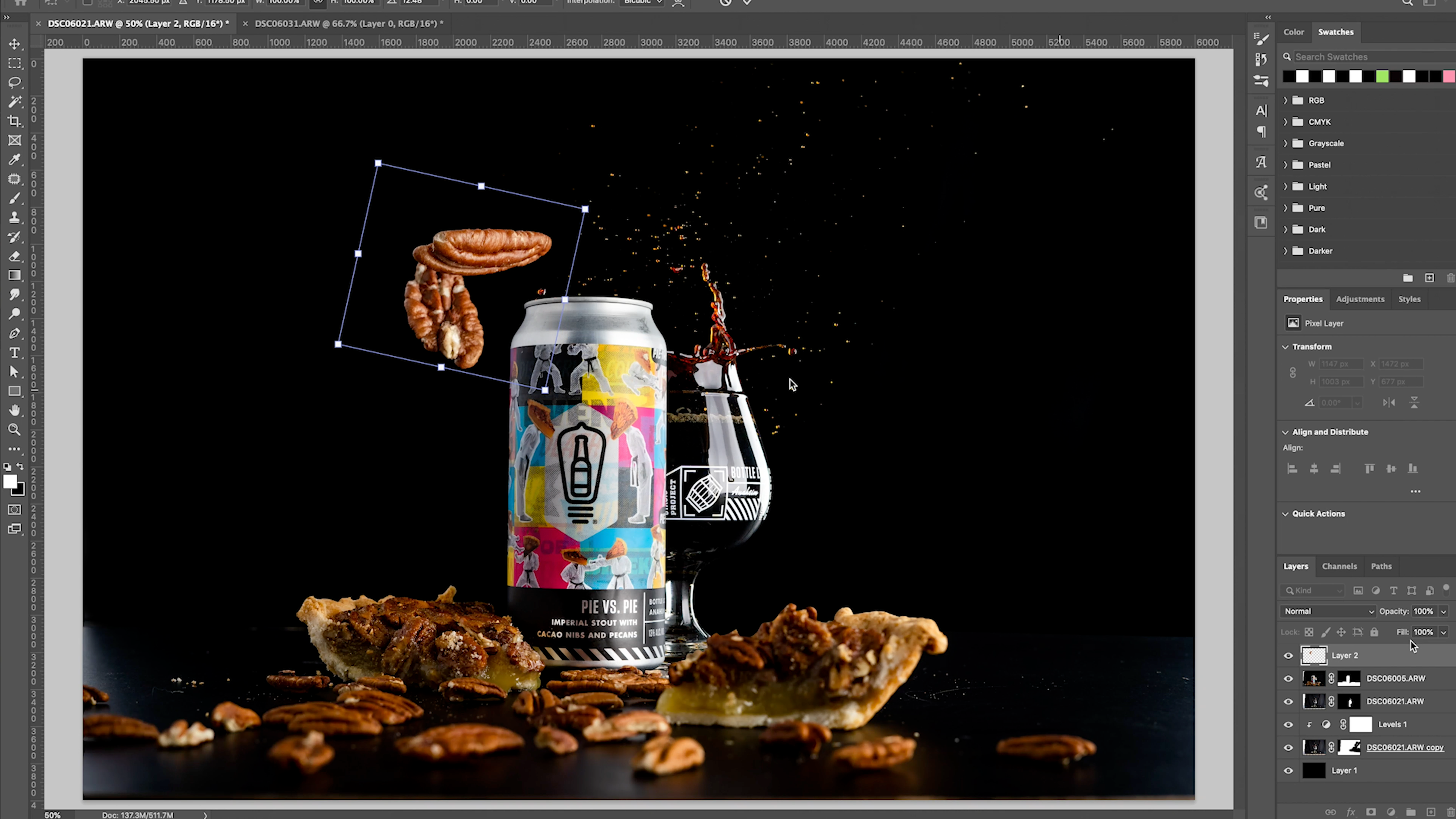Open the Opacity slider dropdown arrow
Screen dimensions: 1456x819
(x=1443, y=611)
